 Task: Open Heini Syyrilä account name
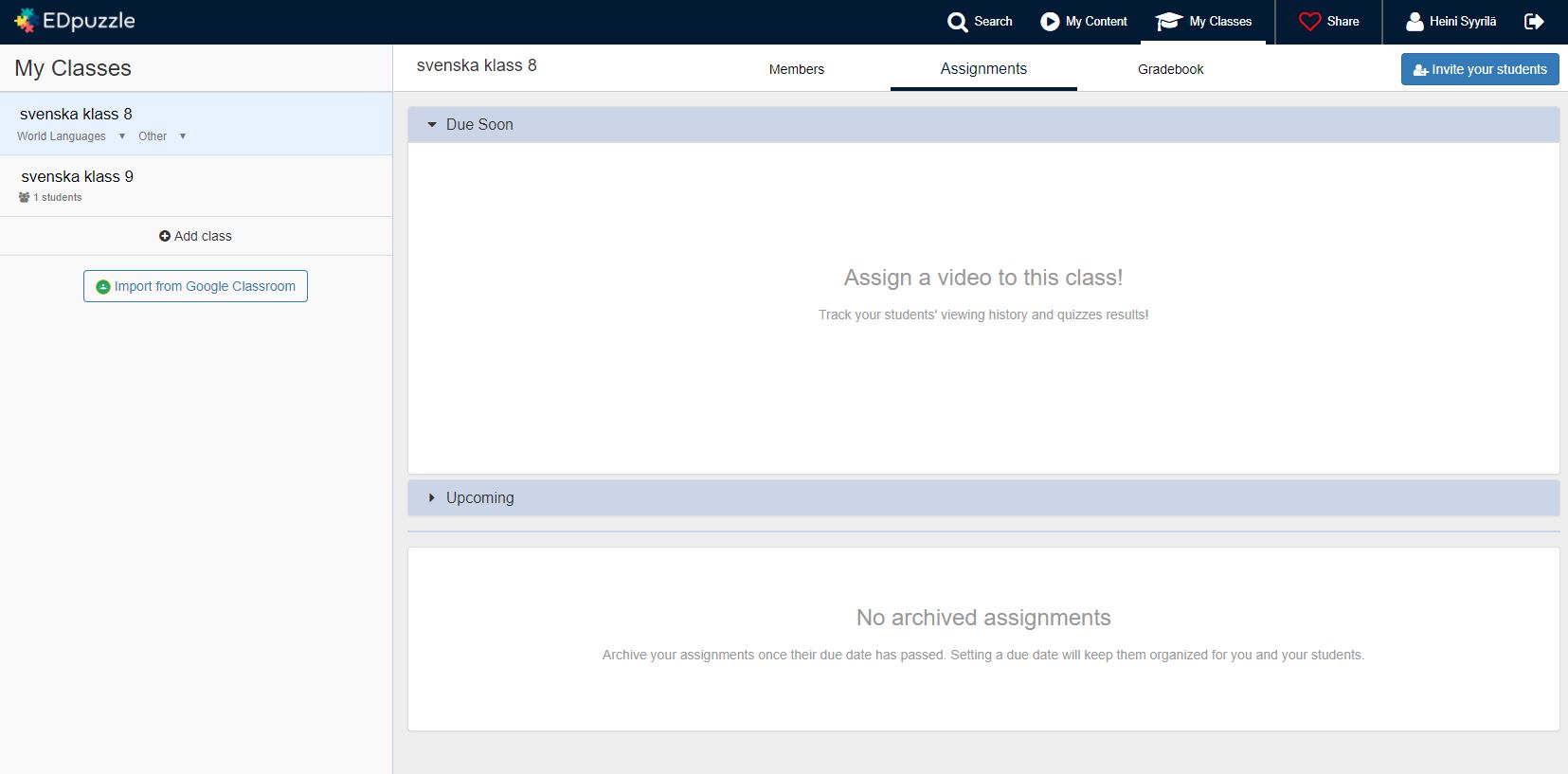coord(1463,22)
